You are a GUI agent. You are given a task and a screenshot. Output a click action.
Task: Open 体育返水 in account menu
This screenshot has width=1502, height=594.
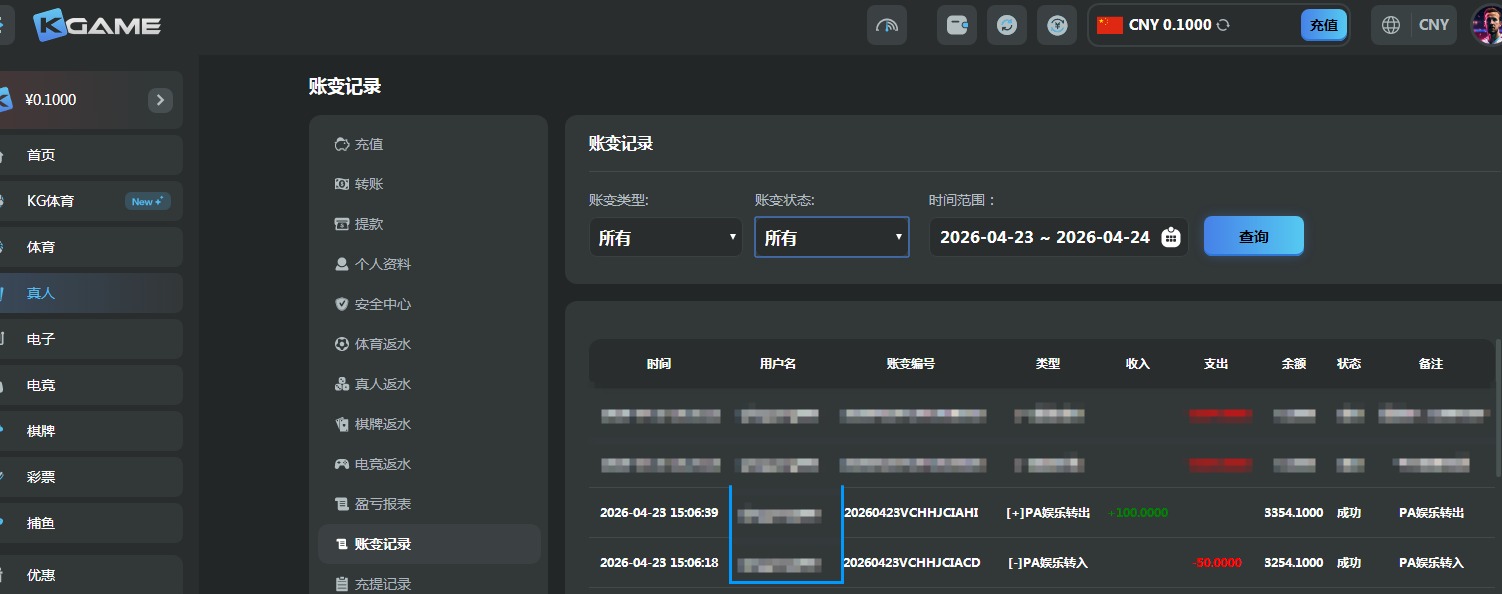coord(383,344)
